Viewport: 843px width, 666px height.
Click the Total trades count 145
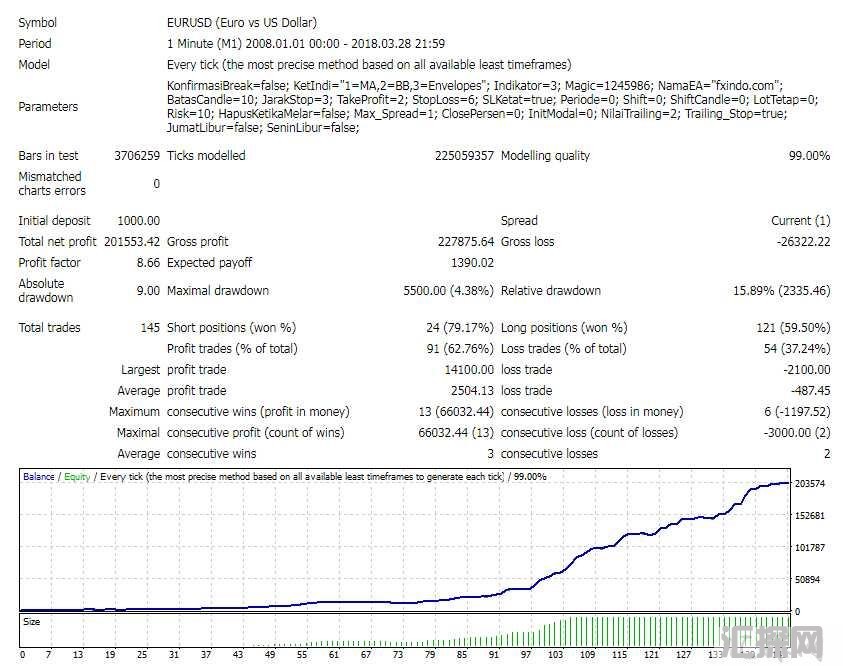pos(150,328)
